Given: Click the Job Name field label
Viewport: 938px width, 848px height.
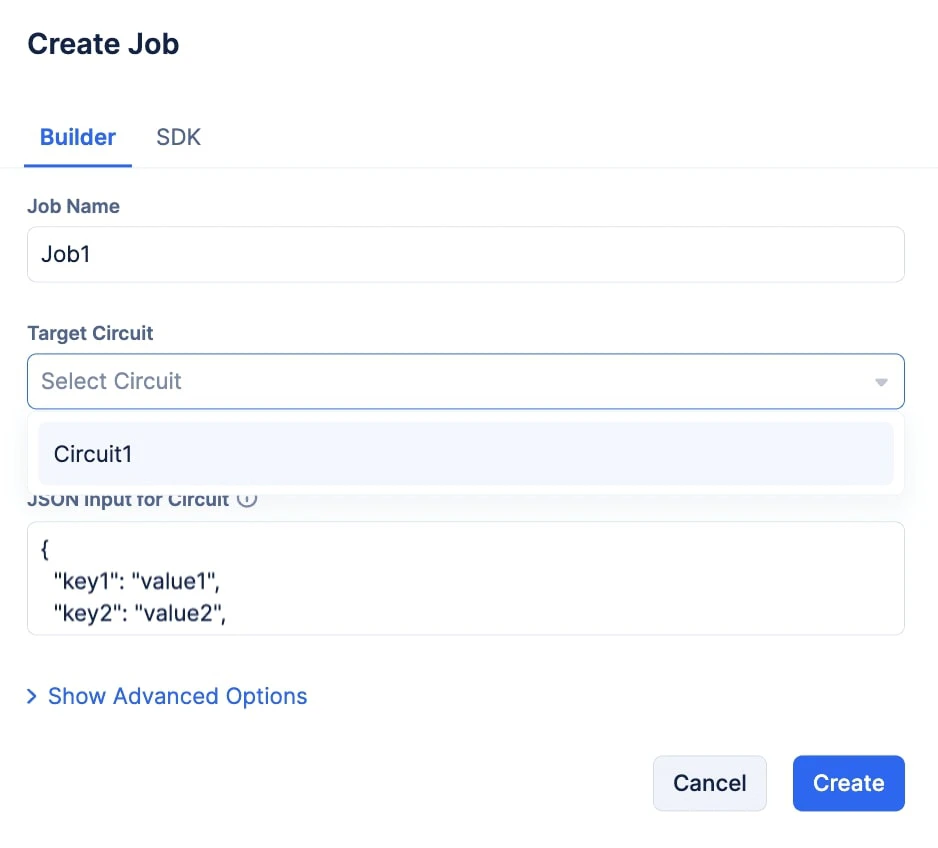Looking at the screenshot, I should tap(74, 206).
